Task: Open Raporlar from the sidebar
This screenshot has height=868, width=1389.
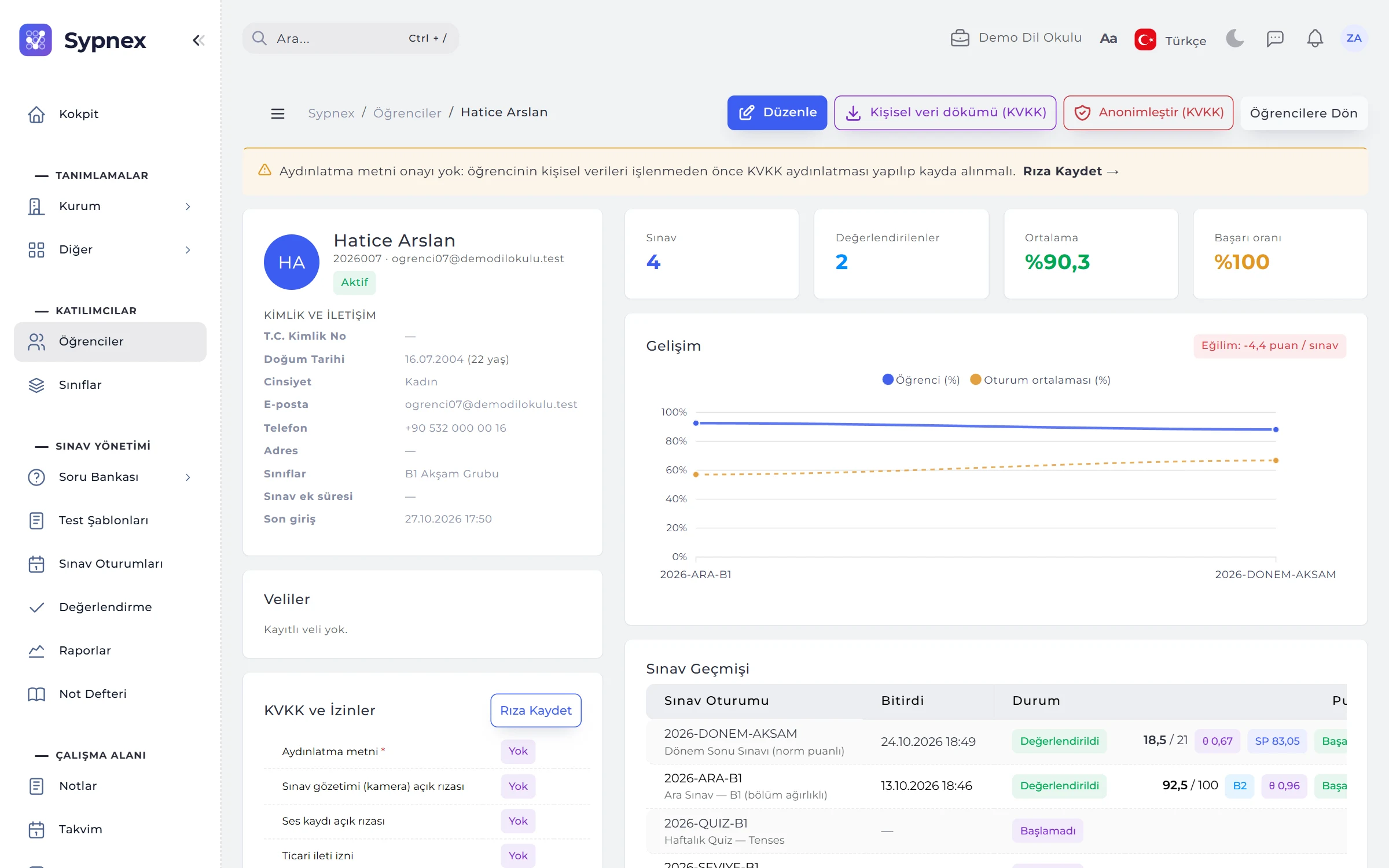Action: (x=110, y=650)
